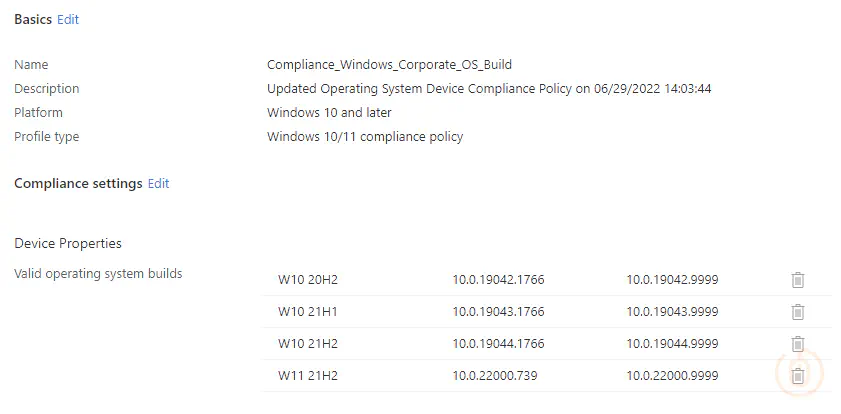Screen dimensions: 841x414
Task: Click minimum build 10.0.19043.1766
Action: (x=498, y=312)
